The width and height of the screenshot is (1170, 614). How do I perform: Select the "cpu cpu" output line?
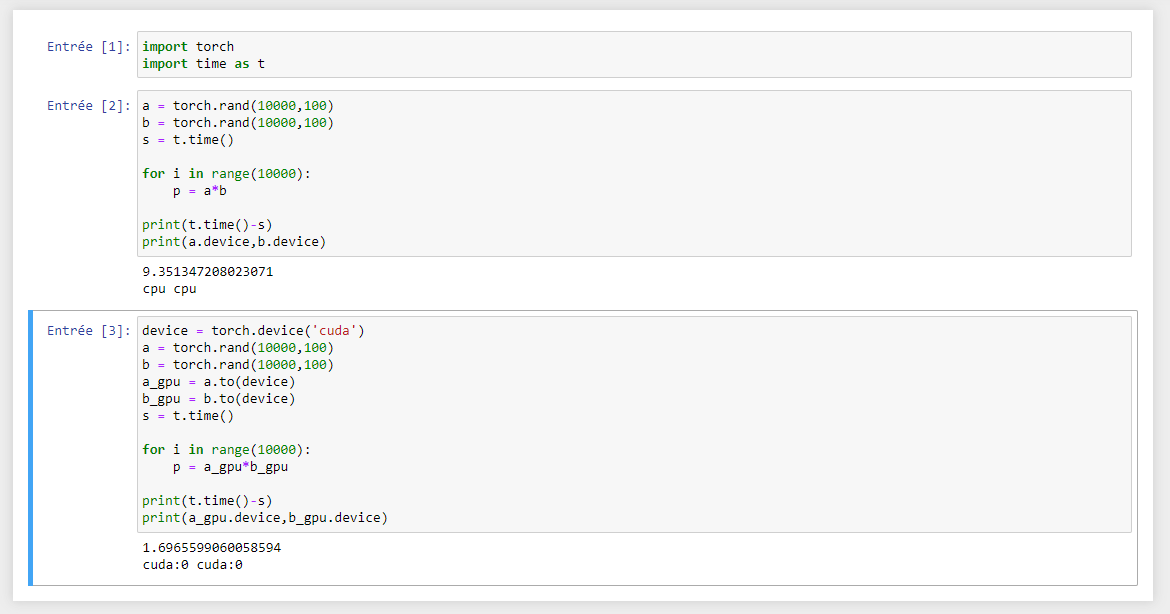(x=169, y=289)
